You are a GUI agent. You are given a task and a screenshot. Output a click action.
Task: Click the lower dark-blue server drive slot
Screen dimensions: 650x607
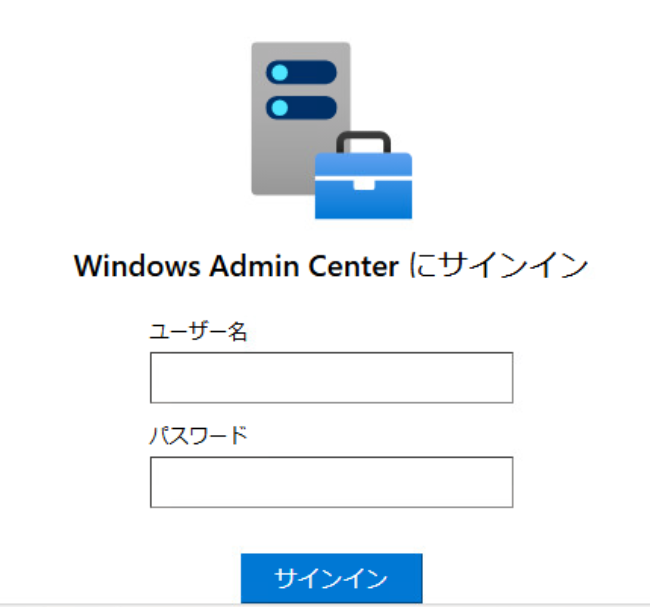coord(302,107)
